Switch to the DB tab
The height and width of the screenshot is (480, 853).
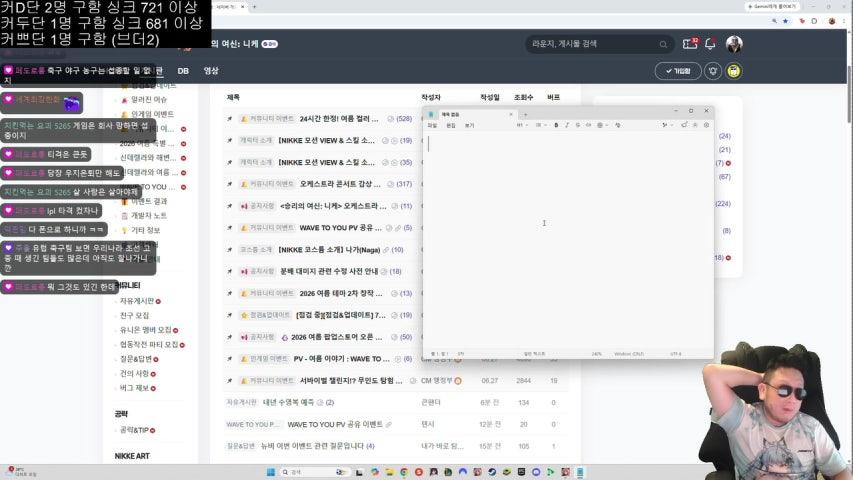(x=183, y=71)
